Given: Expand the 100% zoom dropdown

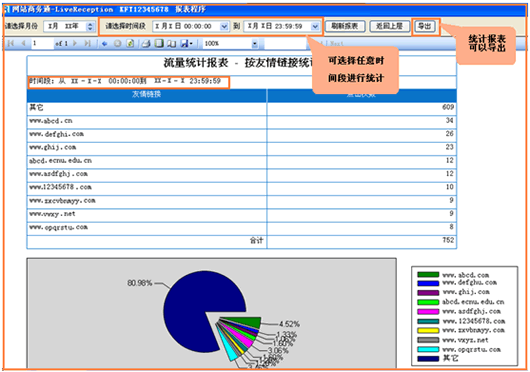Looking at the screenshot, I should click(x=255, y=44).
